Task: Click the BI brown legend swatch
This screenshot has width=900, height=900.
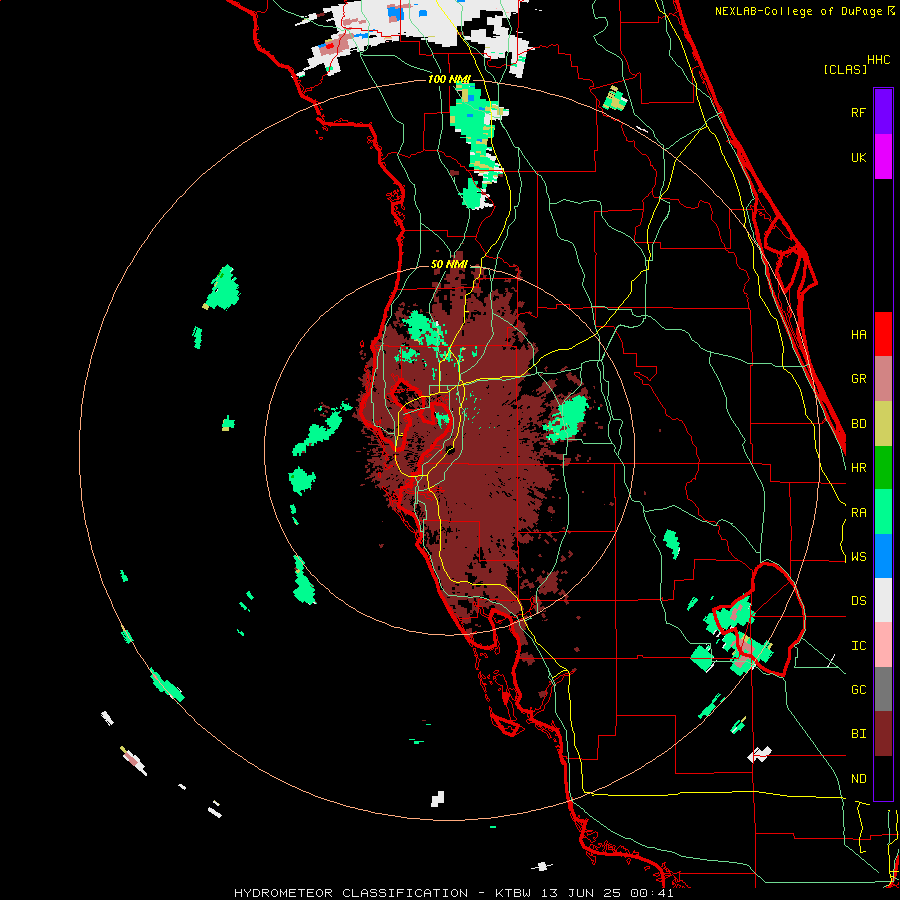Action: point(883,734)
